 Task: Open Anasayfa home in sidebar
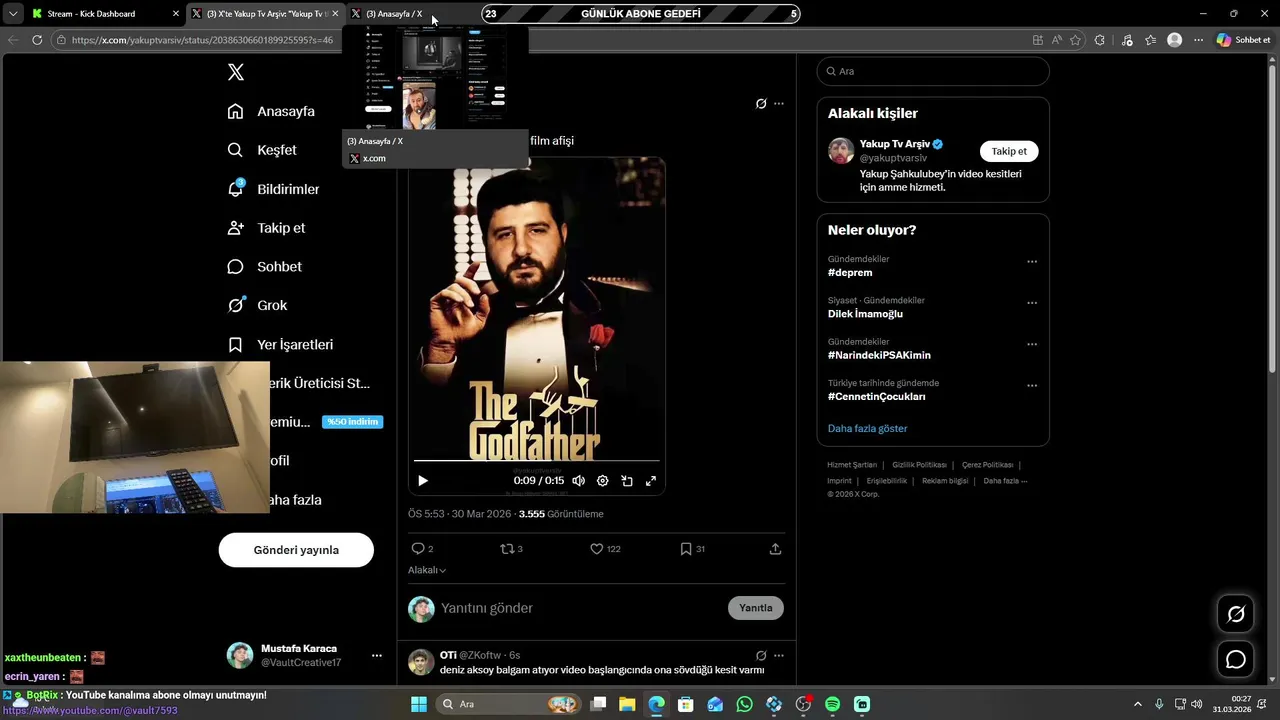click(271, 111)
